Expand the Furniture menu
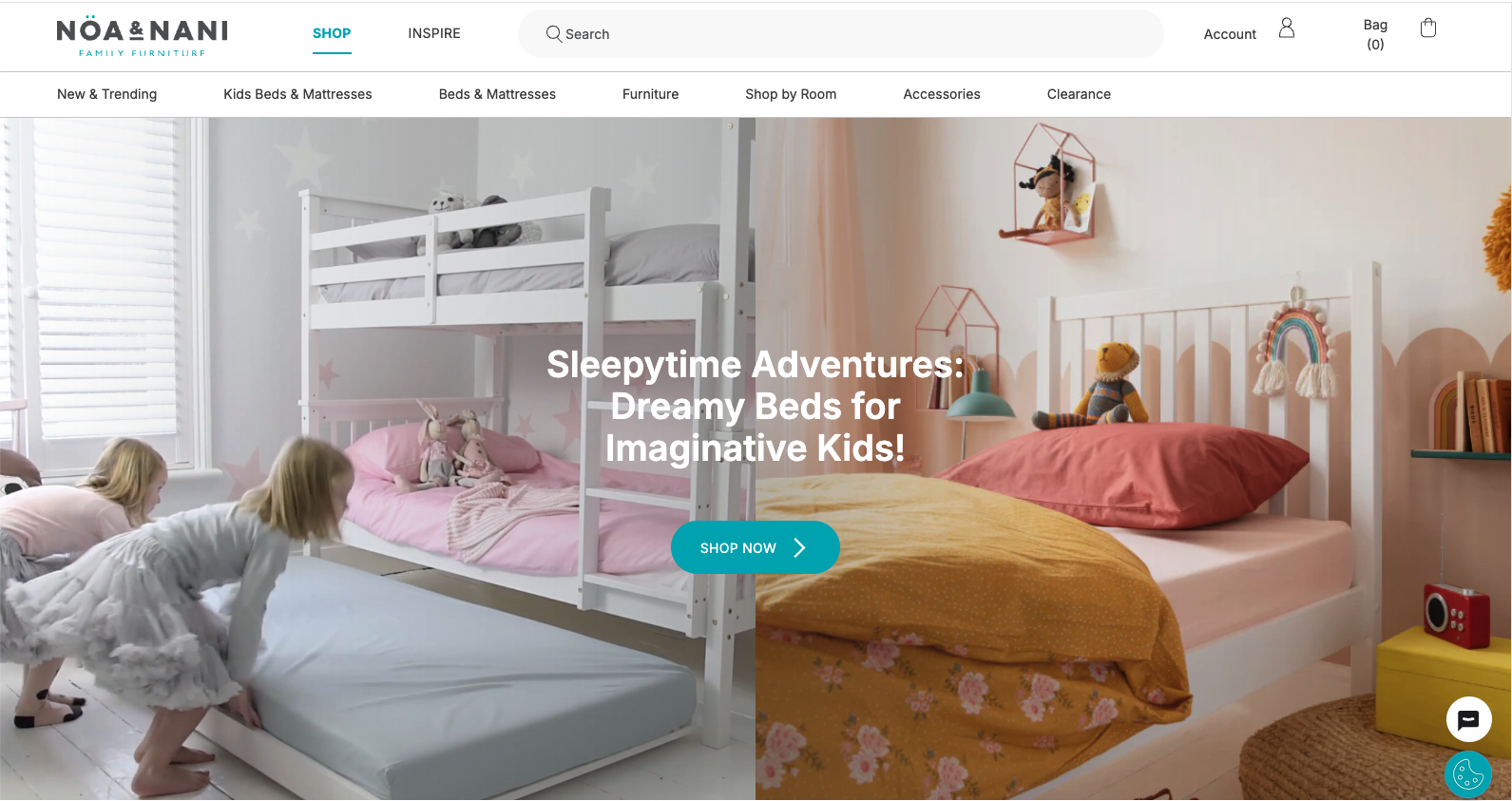The width and height of the screenshot is (1512, 801). pyautogui.click(x=650, y=94)
